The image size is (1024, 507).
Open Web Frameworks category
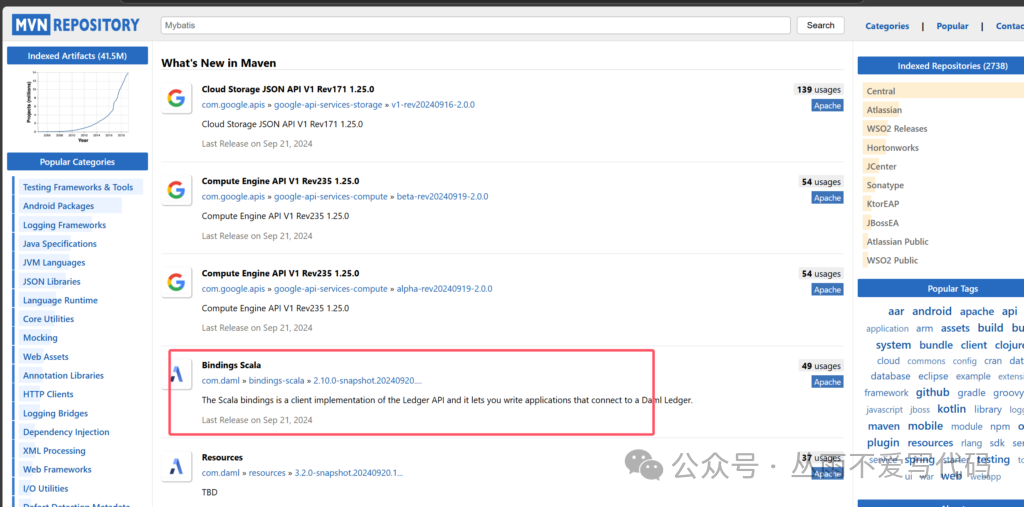pos(57,469)
